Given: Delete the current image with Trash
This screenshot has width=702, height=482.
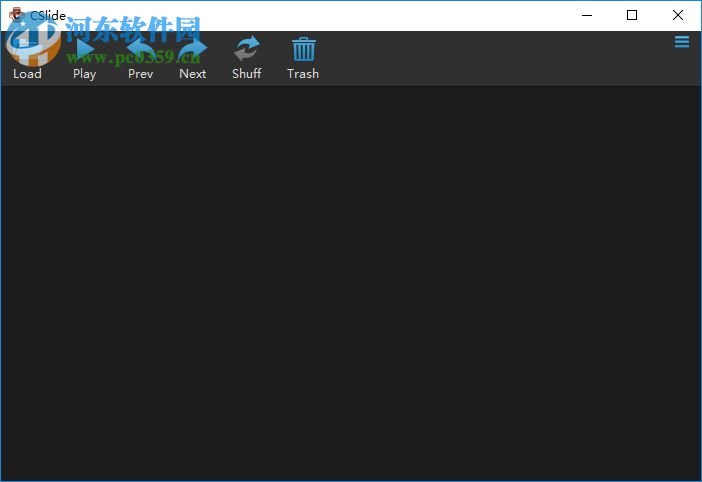Looking at the screenshot, I should pos(303,58).
